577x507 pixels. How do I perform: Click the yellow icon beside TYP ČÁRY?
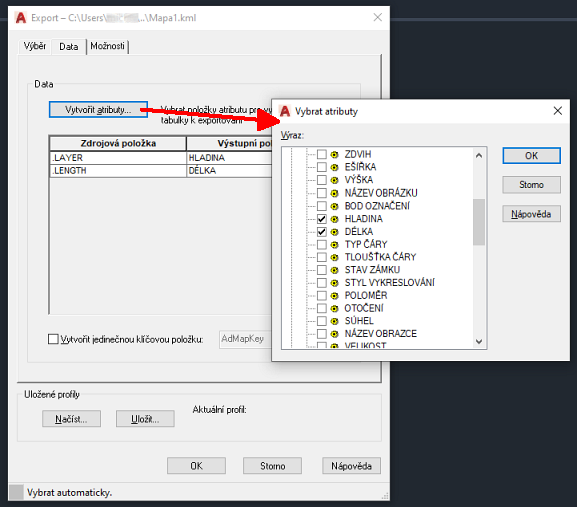pos(334,245)
